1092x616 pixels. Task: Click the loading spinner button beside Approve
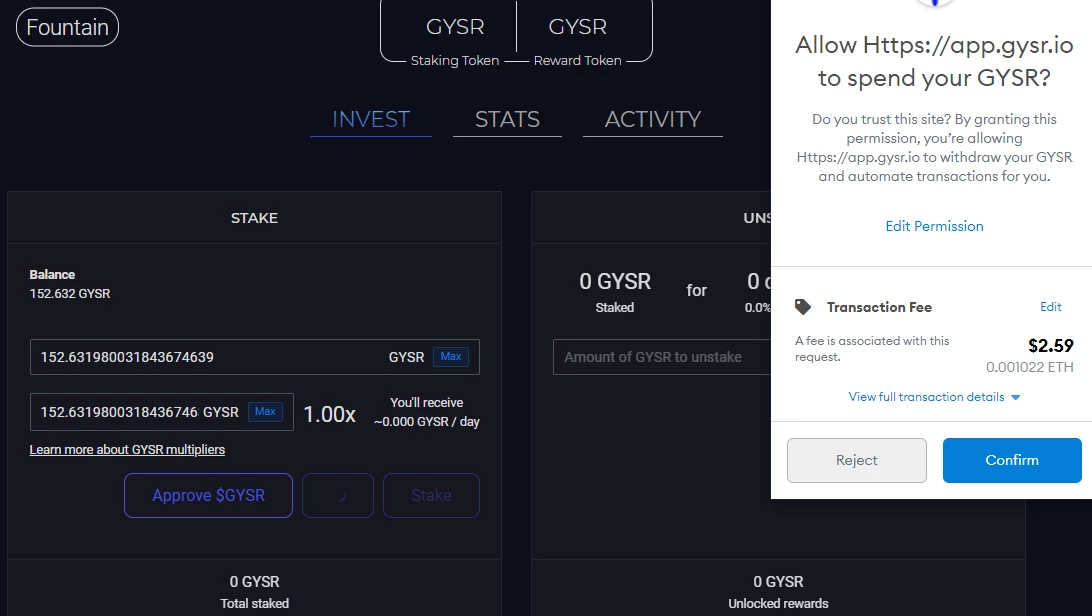[338, 496]
